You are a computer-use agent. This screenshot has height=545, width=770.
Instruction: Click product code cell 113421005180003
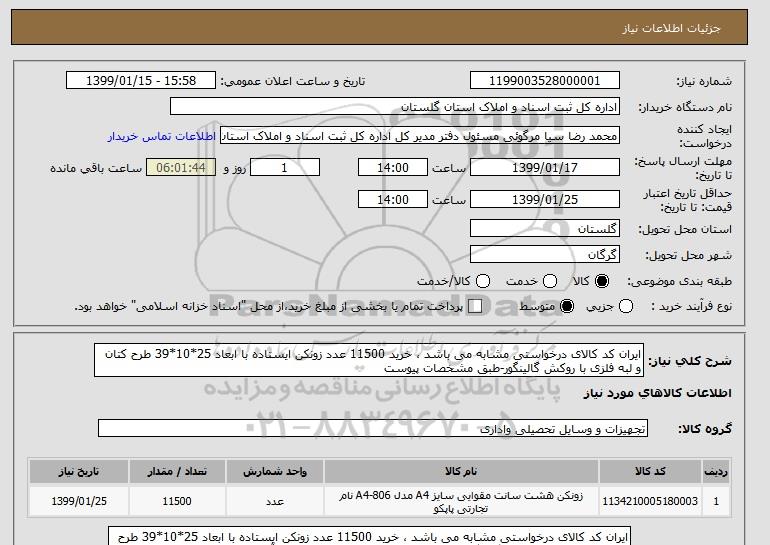tap(650, 501)
